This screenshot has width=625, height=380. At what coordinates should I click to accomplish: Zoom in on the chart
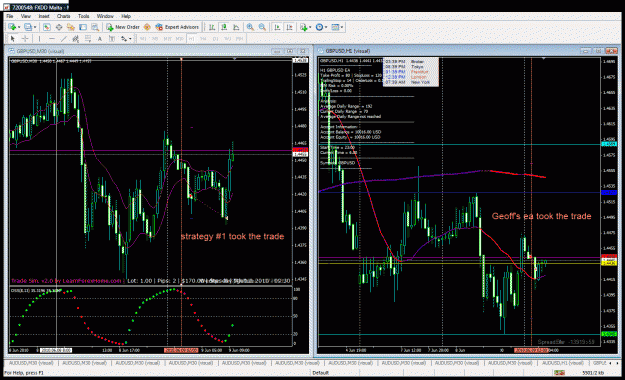coord(250,27)
